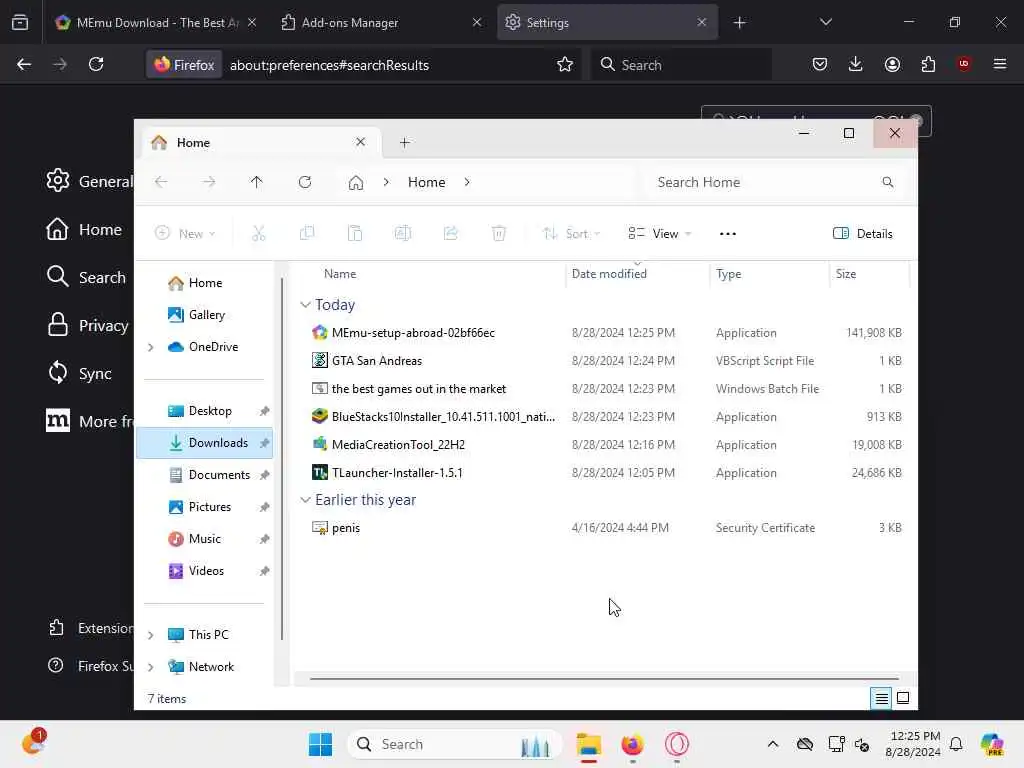Open the Firefox Downloads arrow icon
The width and height of the screenshot is (1024, 768).
856,64
